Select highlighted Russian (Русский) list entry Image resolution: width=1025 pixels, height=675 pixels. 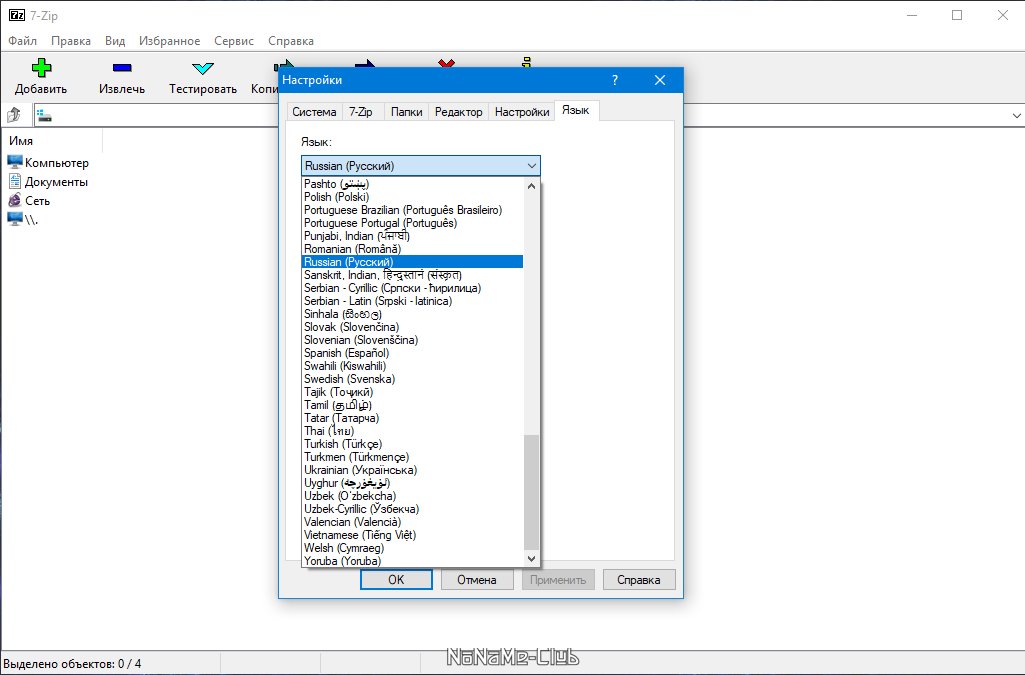(412, 262)
